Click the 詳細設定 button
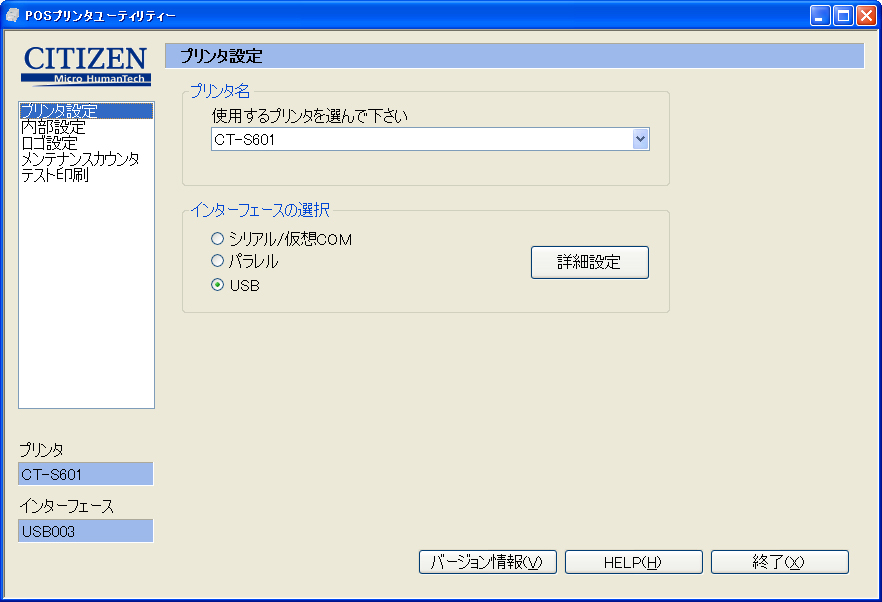Screen dimensions: 882x602 click(590, 262)
